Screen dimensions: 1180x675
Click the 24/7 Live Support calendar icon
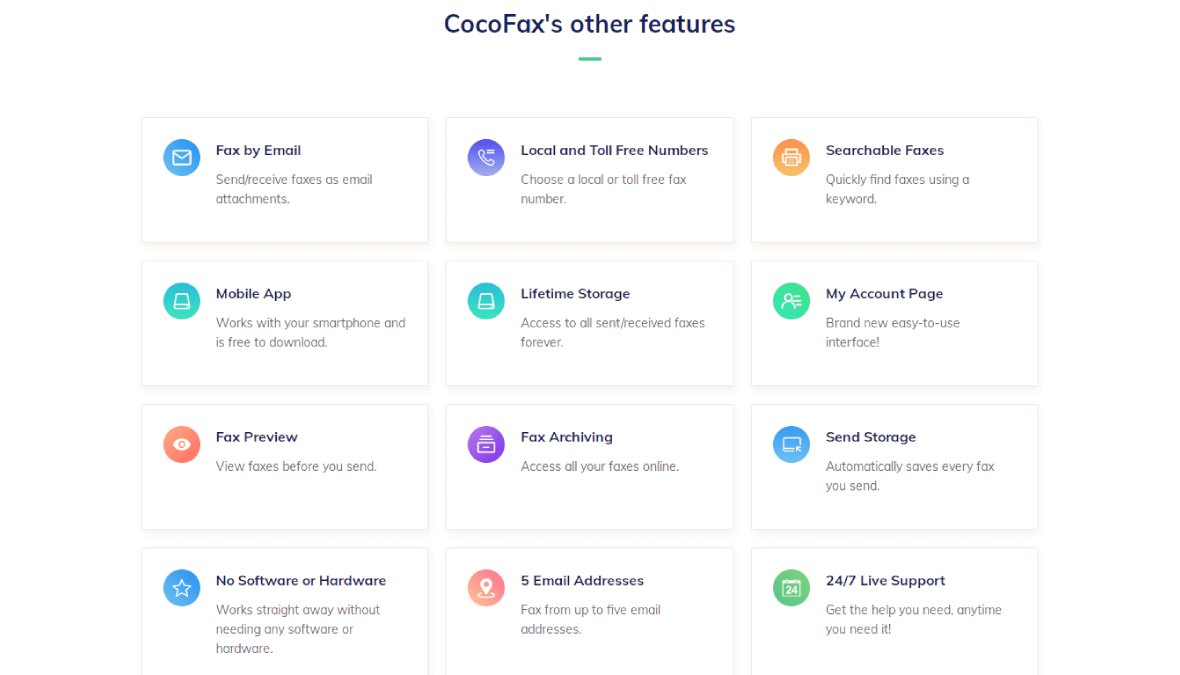(x=790, y=587)
